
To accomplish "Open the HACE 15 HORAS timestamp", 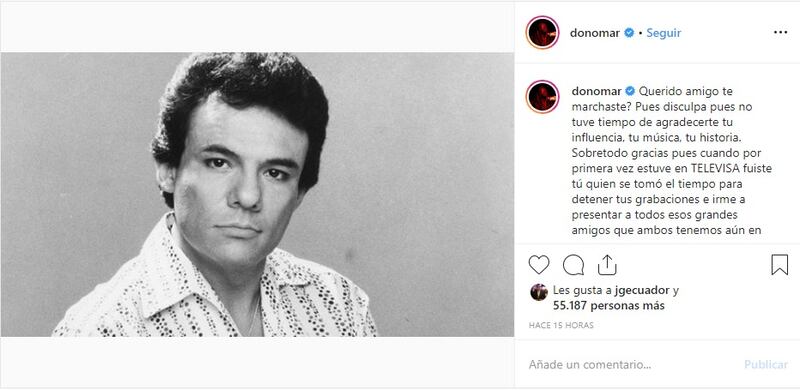I will 561,325.
